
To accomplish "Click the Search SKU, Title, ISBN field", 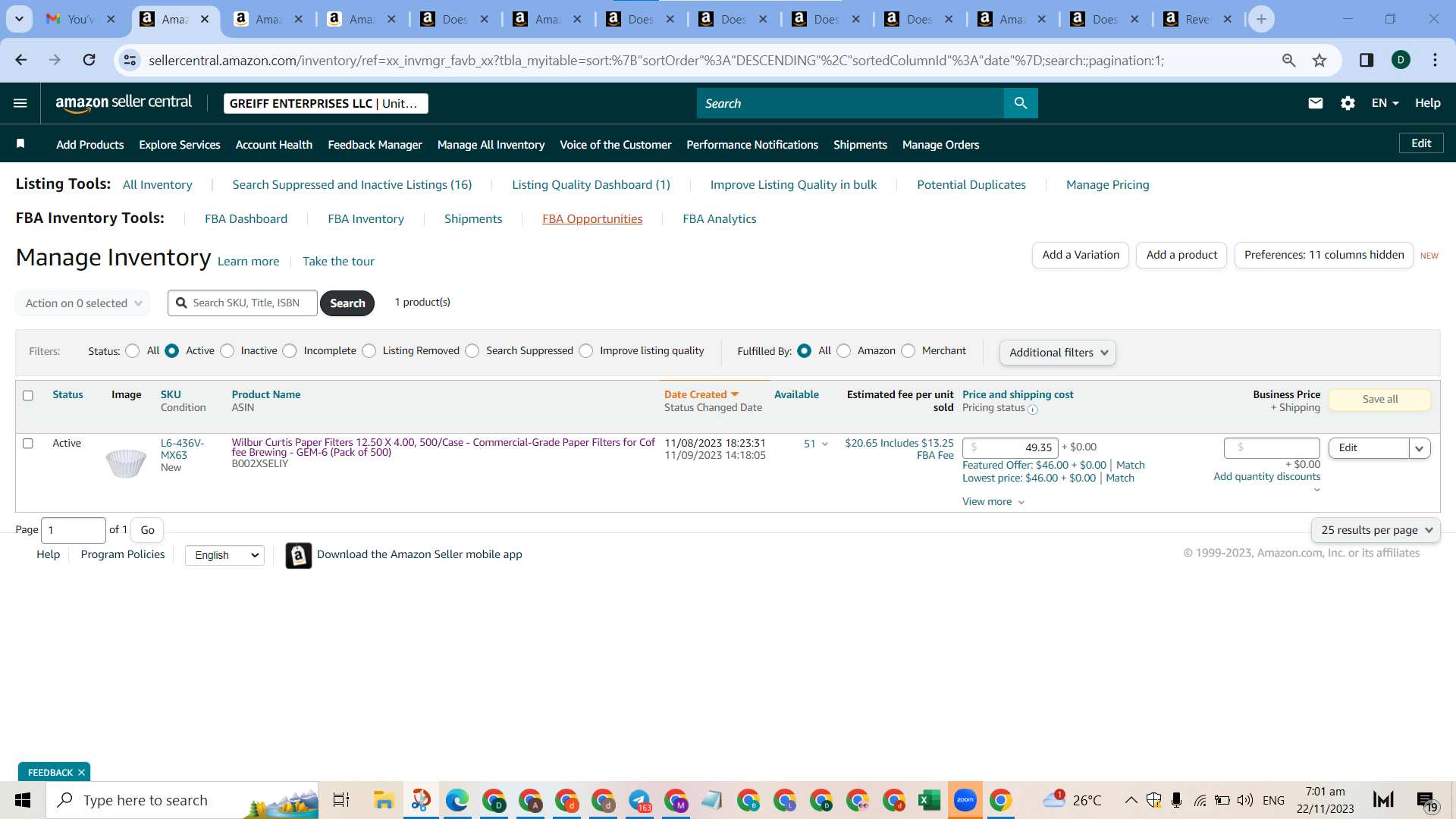I will pyautogui.click(x=243, y=303).
